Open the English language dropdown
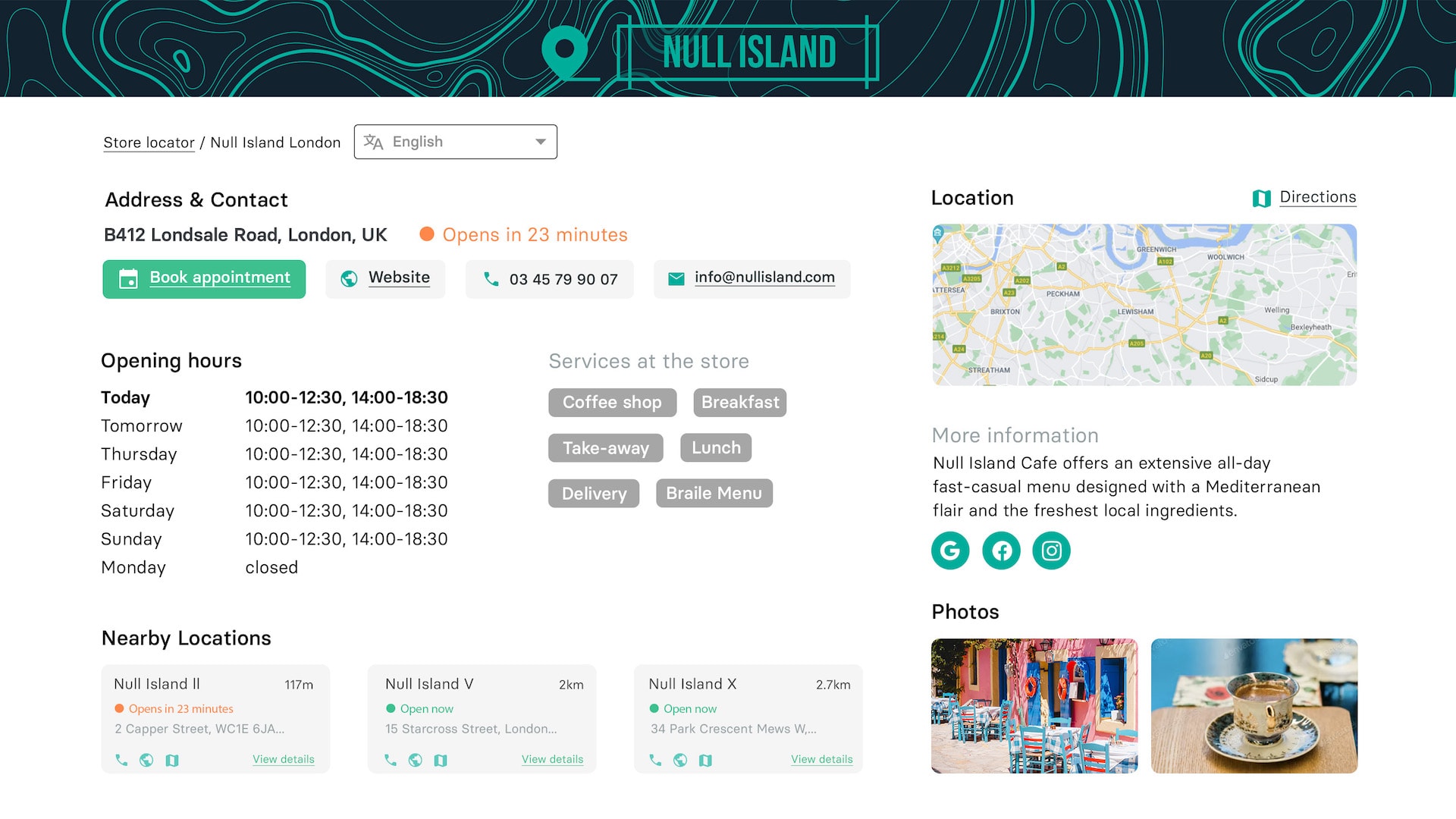The image size is (1456, 819). [x=455, y=142]
